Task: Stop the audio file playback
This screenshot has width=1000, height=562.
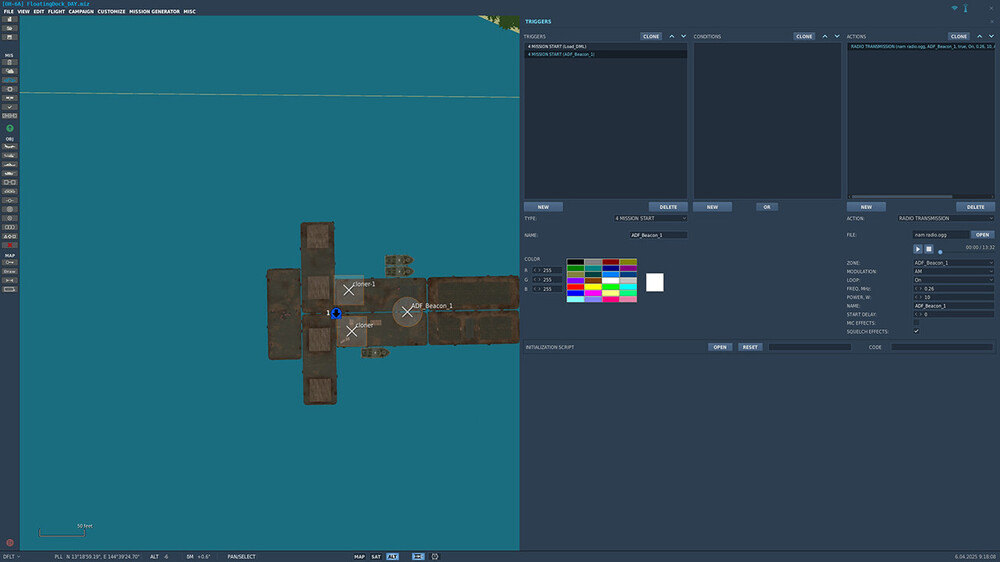Action: [x=929, y=249]
